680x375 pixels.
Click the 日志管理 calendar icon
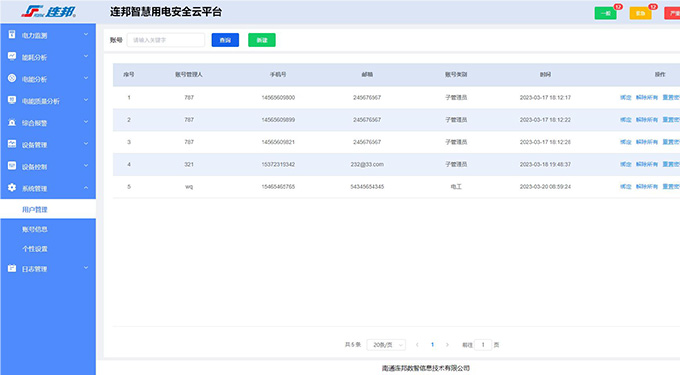[x=12, y=268]
